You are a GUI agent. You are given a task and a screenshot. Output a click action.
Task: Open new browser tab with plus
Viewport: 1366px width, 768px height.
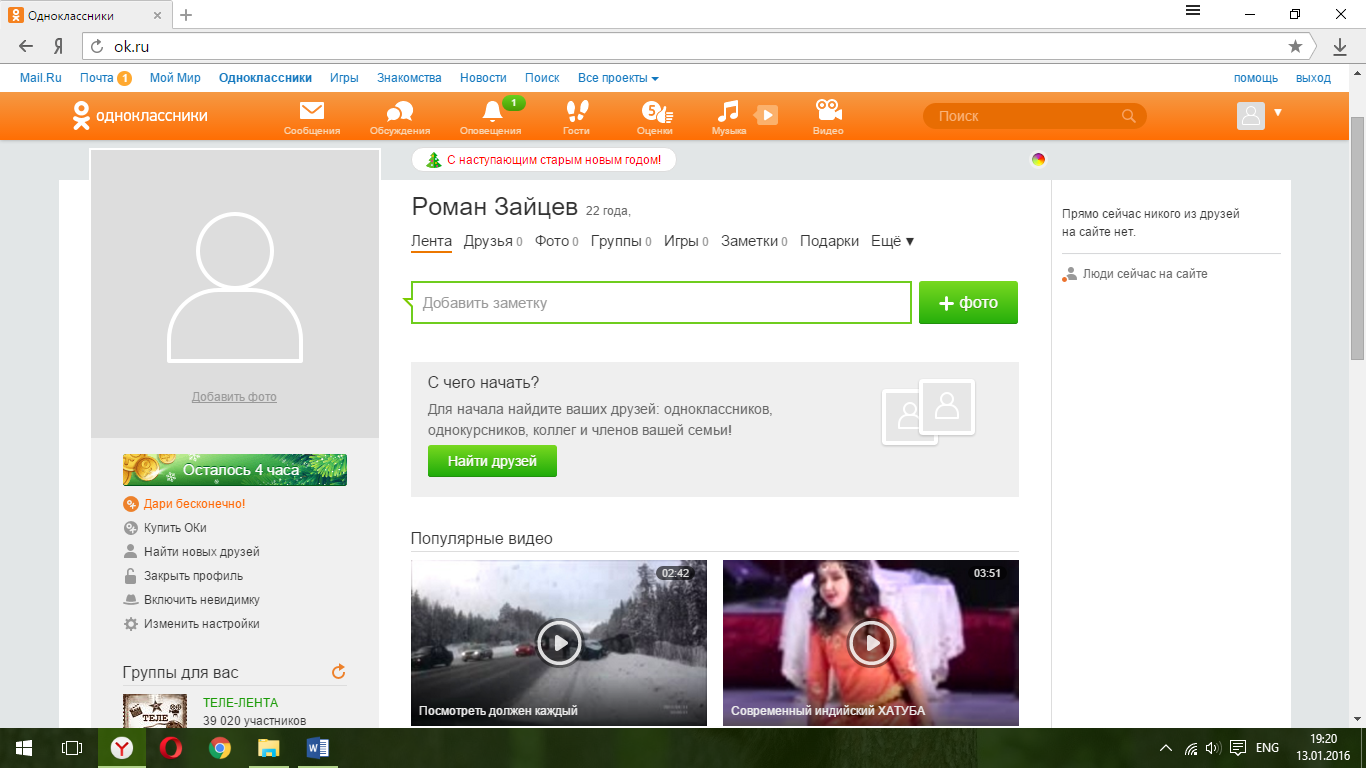tap(186, 15)
